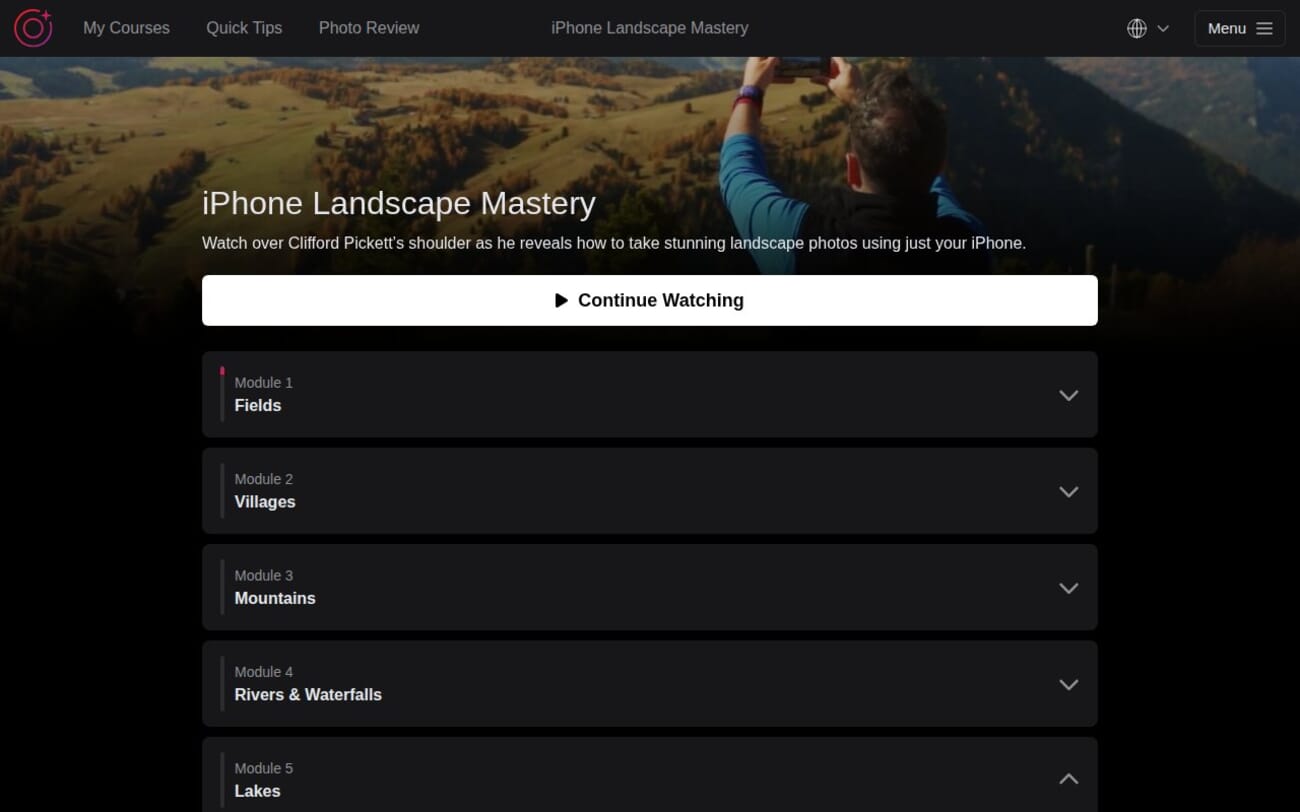Select the chevron beside the globe icon
Screen dimensions: 1300x812
tap(1163, 29)
